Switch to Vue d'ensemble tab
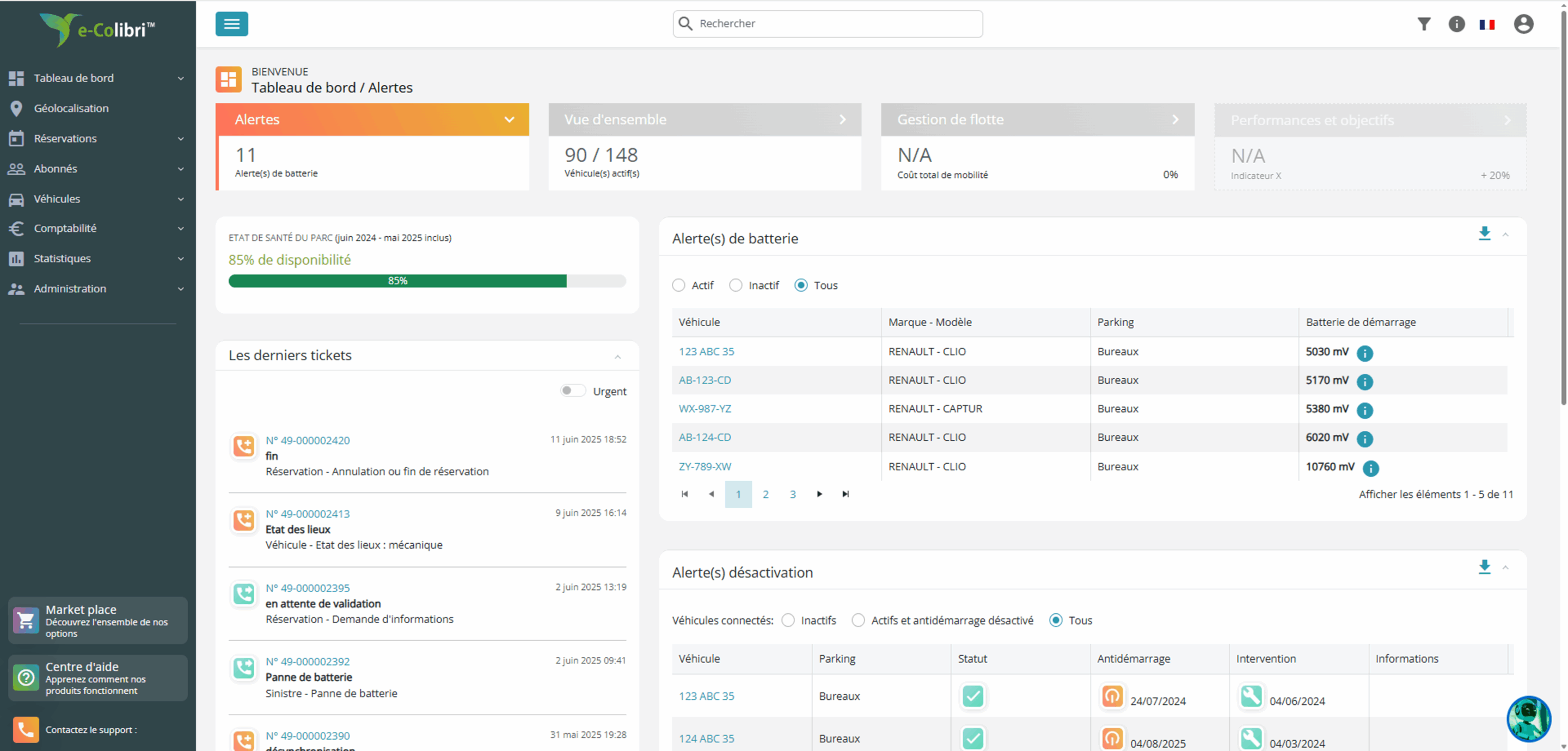Image resolution: width=1568 pixels, height=751 pixels. click(705, 119)
